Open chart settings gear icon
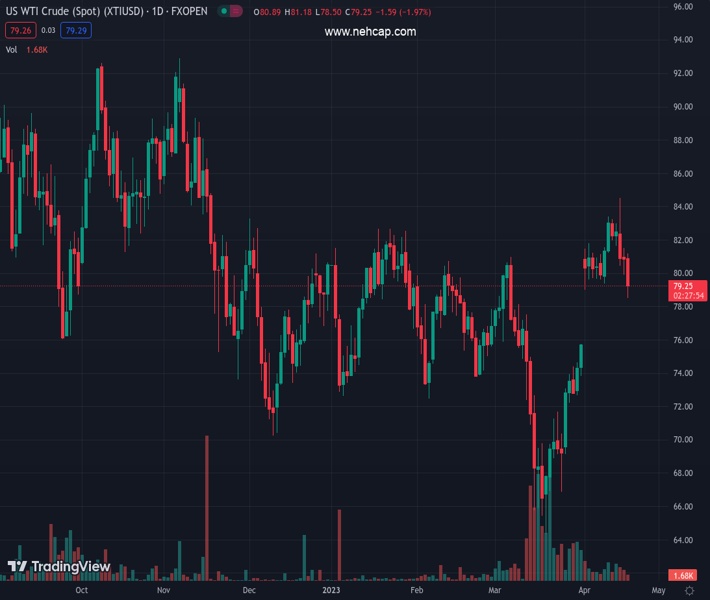 [689, 590]
